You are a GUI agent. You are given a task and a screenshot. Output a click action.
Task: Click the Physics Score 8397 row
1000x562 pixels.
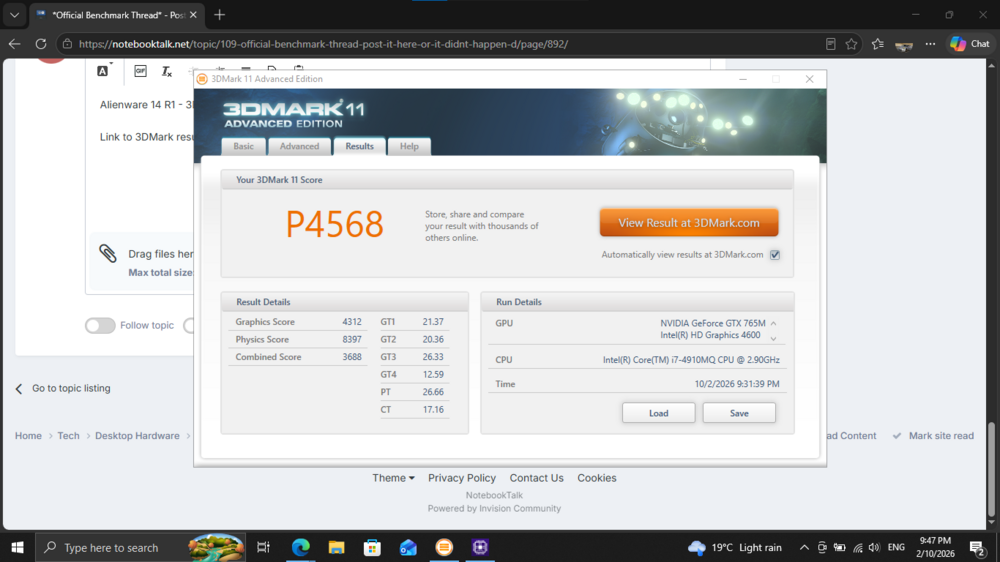[x=298, y=339]
